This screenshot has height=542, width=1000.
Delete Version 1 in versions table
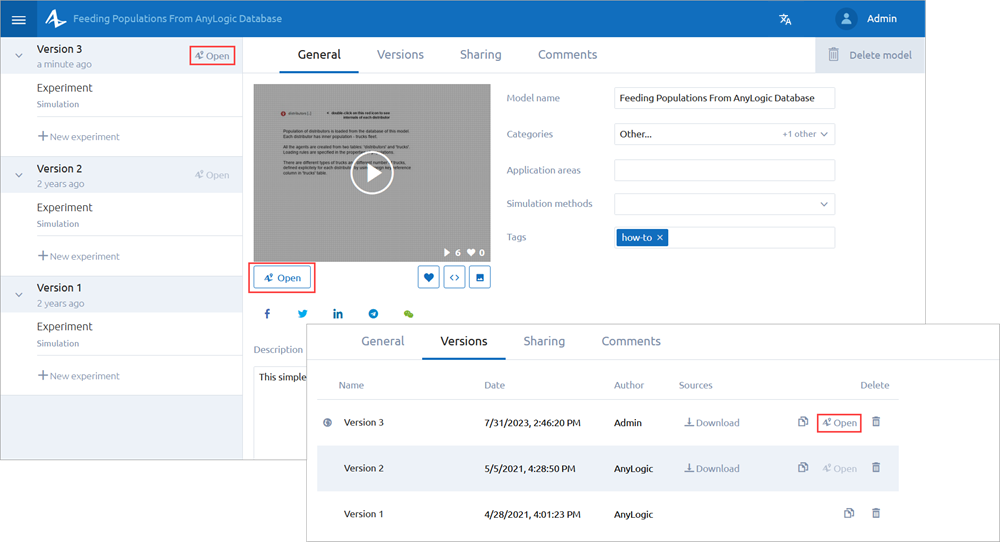[876, 513]
